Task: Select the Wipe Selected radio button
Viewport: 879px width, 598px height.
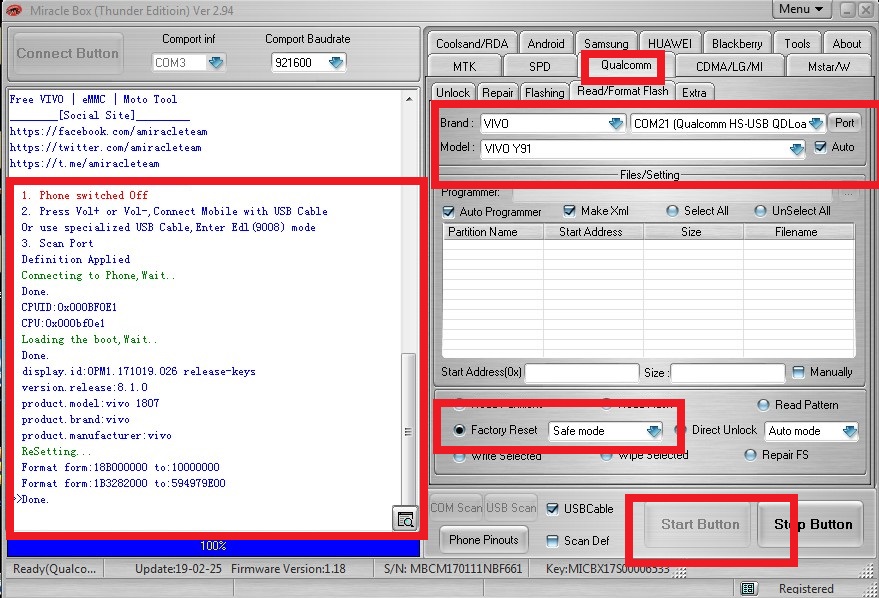Action: tap(605, 456)
